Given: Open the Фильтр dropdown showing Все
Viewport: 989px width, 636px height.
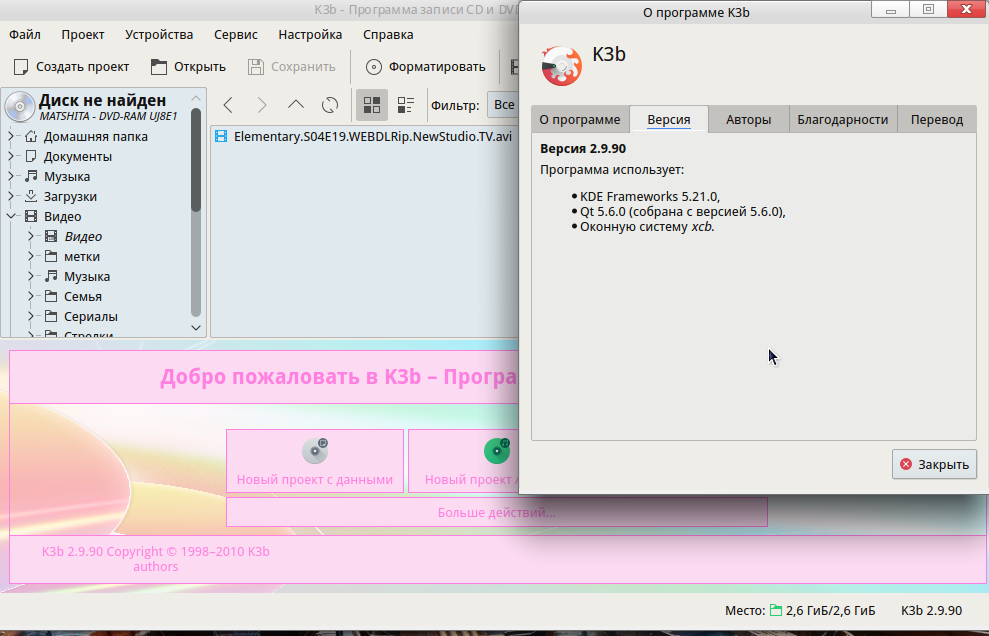Looking at the screenshot, I should tap(503, 105).
